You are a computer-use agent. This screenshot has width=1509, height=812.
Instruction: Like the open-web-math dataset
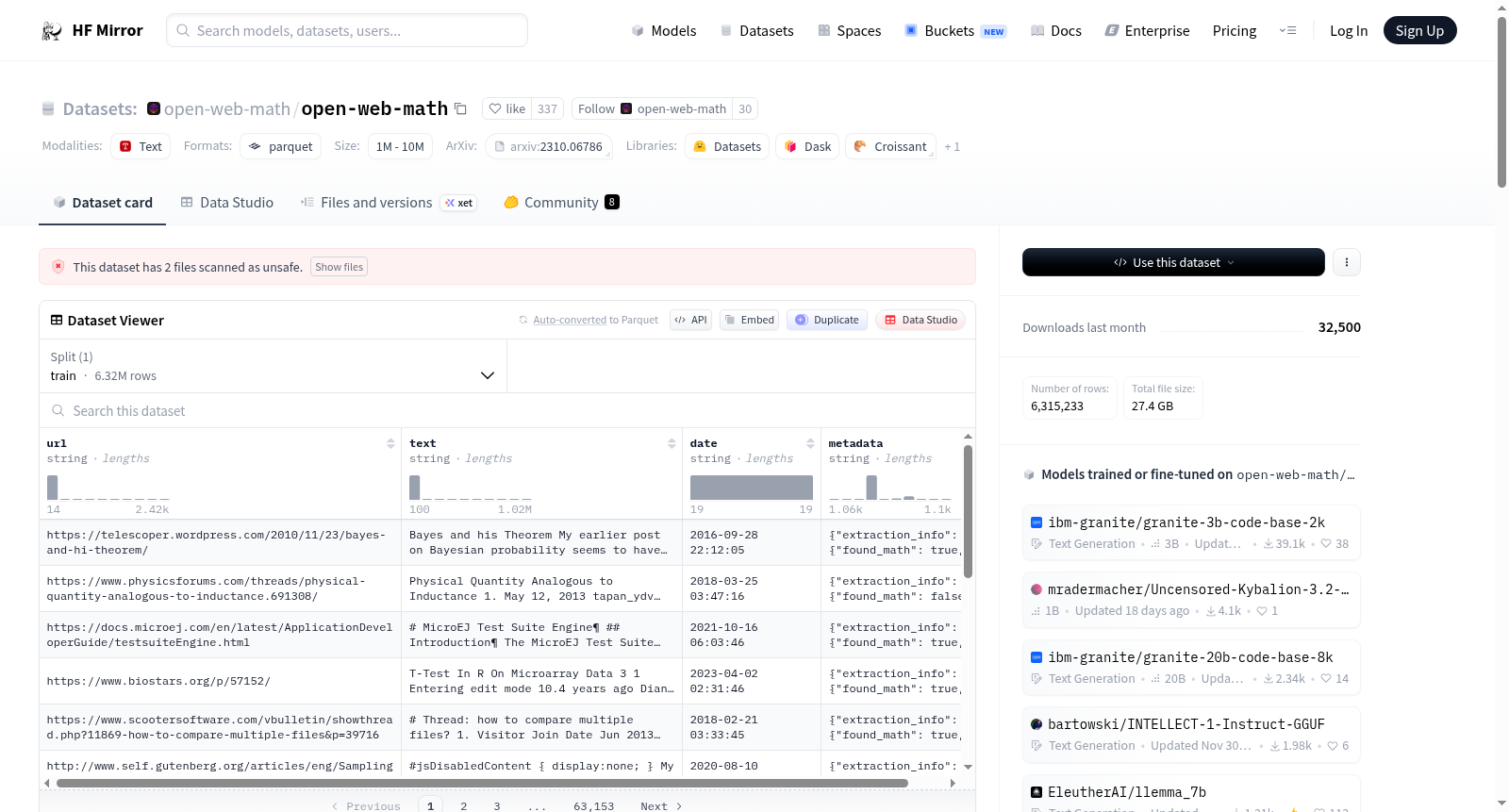(506, 108)
